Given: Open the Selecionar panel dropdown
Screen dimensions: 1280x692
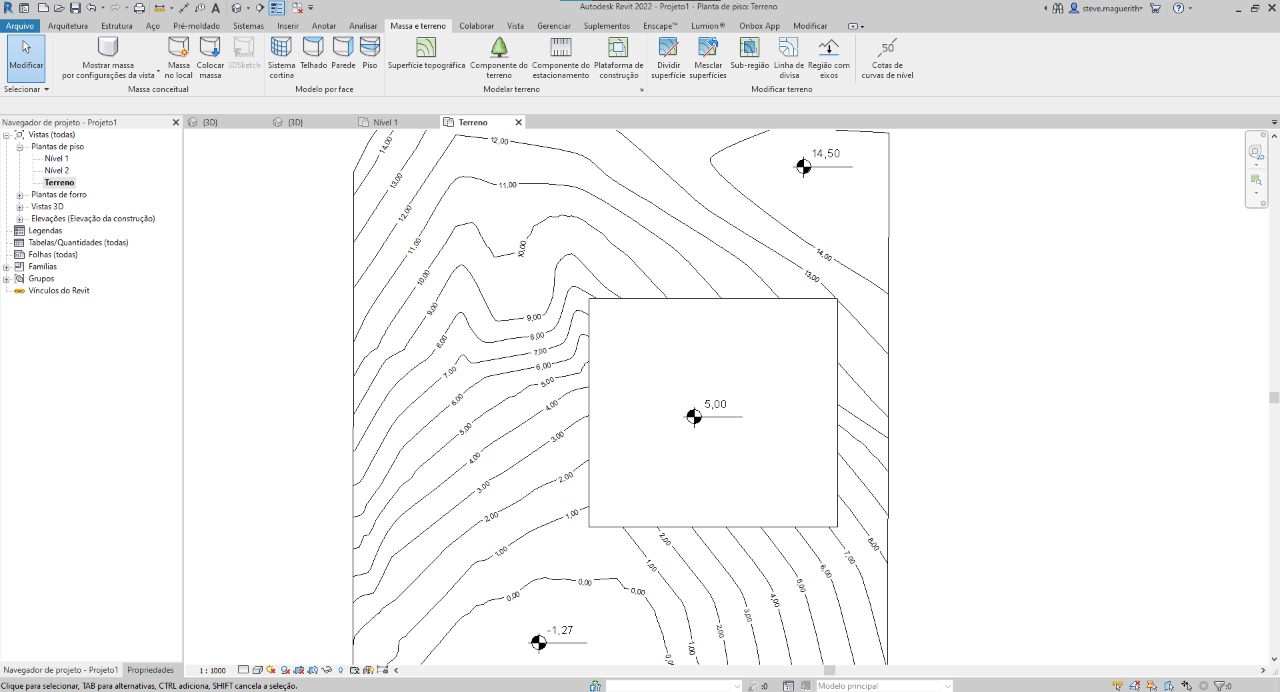Looking at the screenshot, I should point(26,89).
